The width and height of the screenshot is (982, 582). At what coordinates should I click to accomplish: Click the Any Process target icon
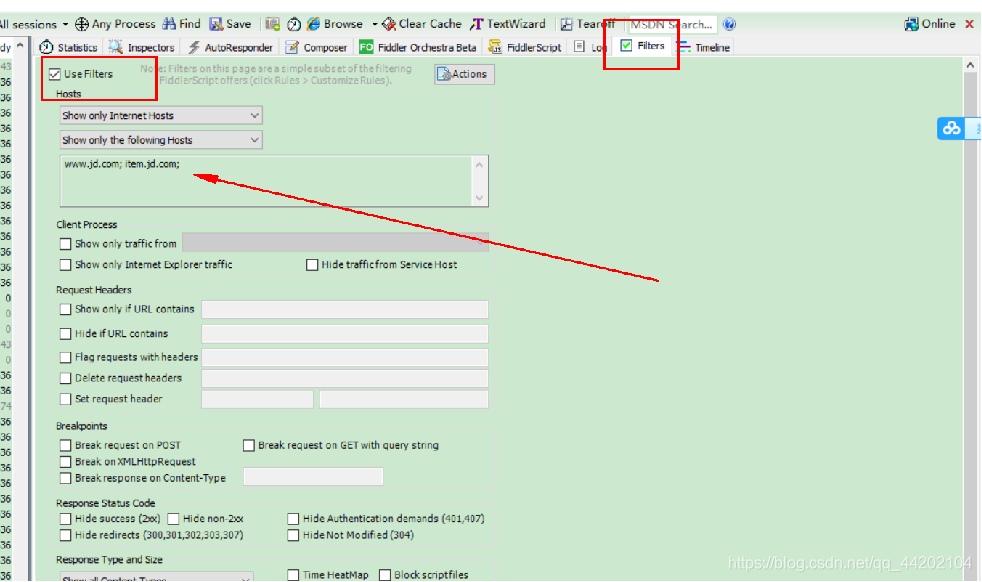pos(81,24)
